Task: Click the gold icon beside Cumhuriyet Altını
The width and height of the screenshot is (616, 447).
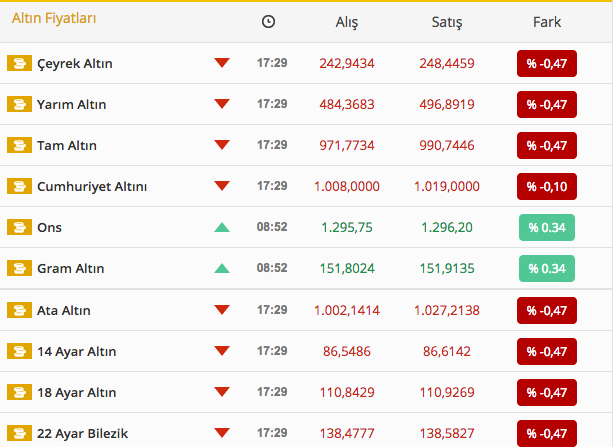Action: pyautogui.click(x=19, y=186)
